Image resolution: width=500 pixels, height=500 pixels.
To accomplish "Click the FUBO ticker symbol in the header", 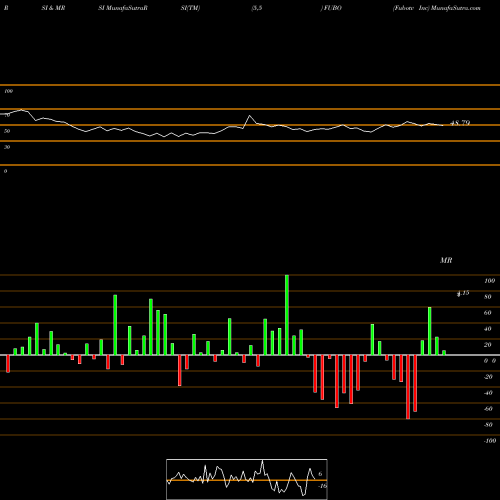I will (x=332, y=8).
